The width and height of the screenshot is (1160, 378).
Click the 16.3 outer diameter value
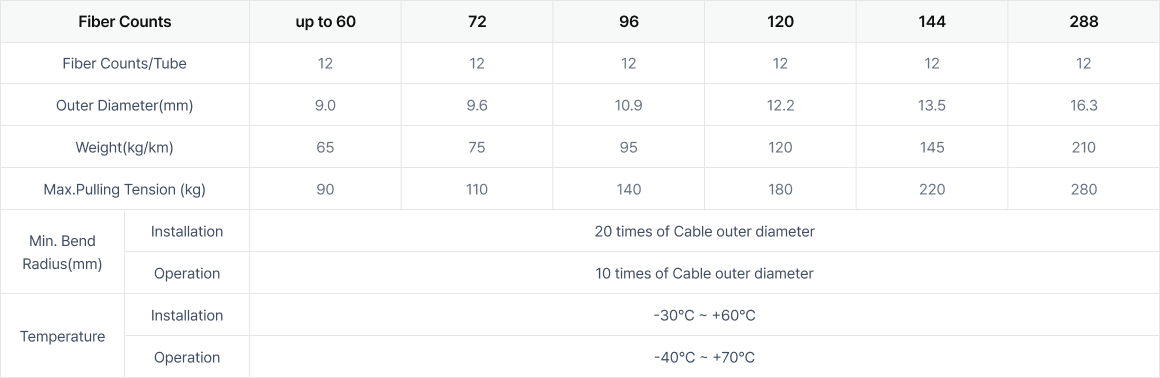tap(1084, 106)
